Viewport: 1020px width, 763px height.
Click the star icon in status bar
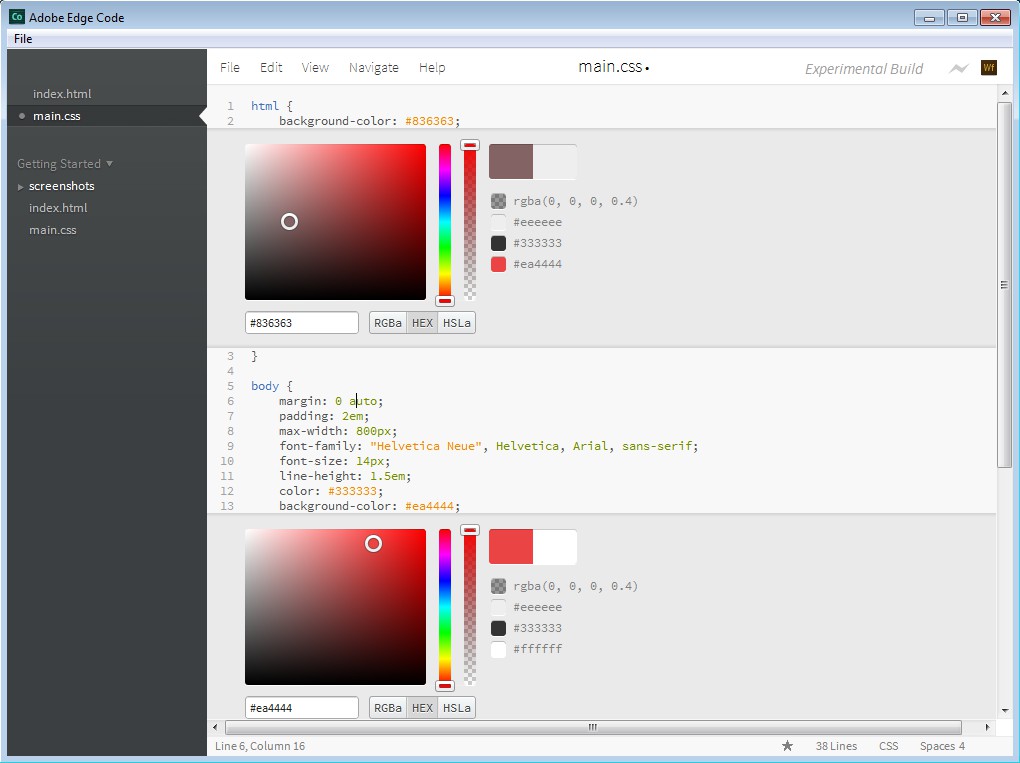(x=787, y=746)
